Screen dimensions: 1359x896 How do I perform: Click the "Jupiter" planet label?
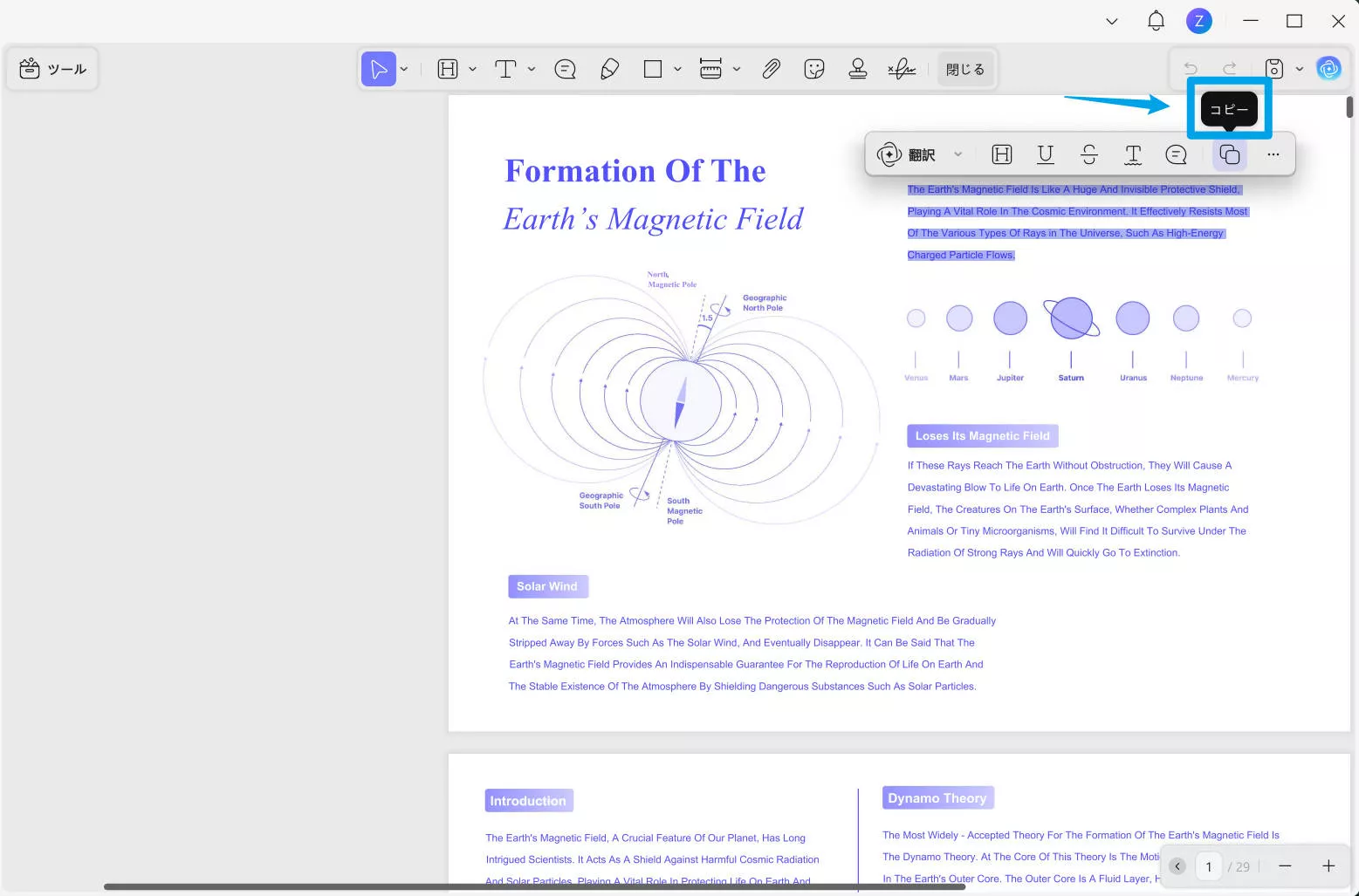[1011, 378]
